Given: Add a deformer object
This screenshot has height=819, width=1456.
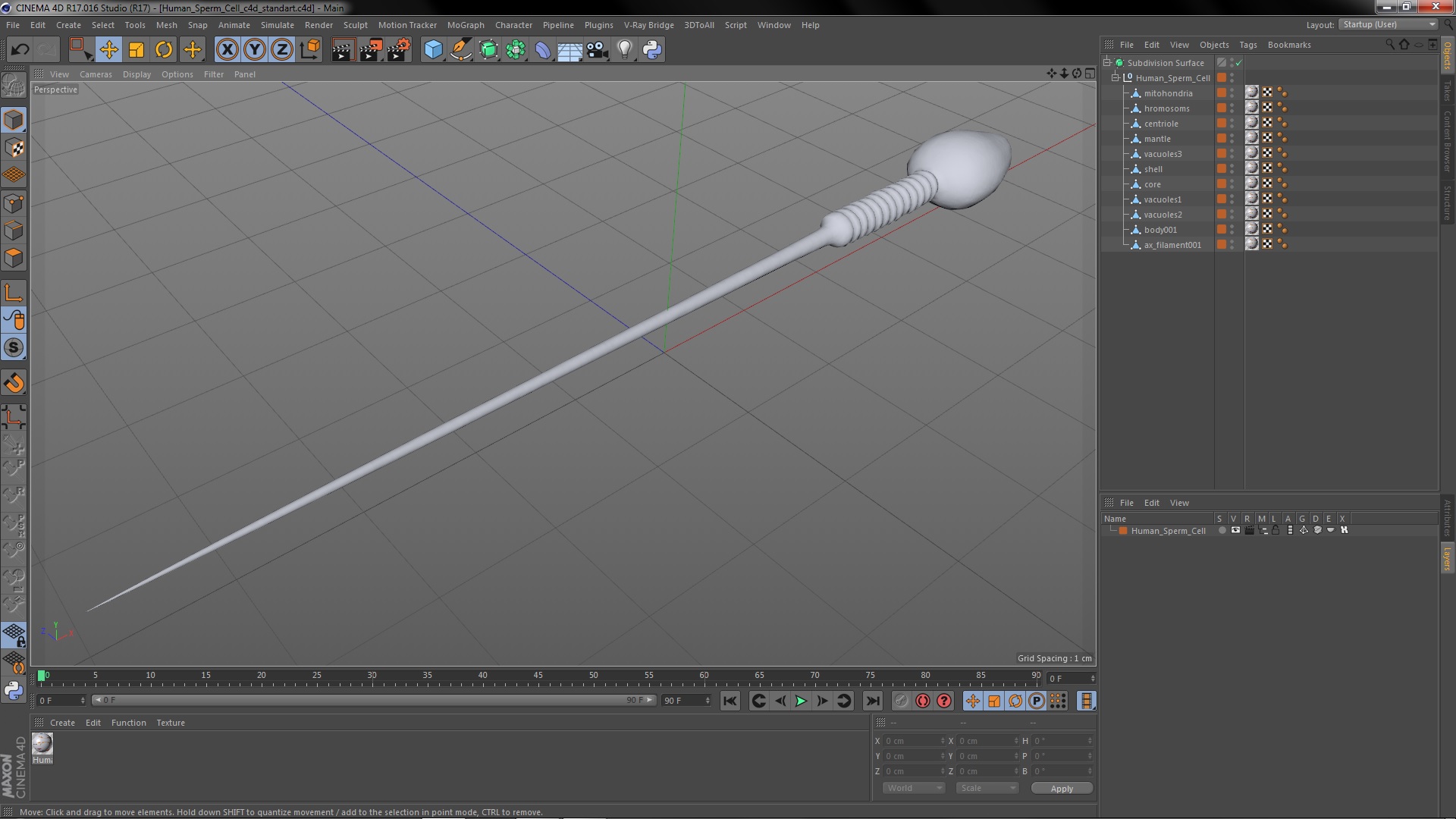Looking at the screenshot, I should click(x=543, y=50).
